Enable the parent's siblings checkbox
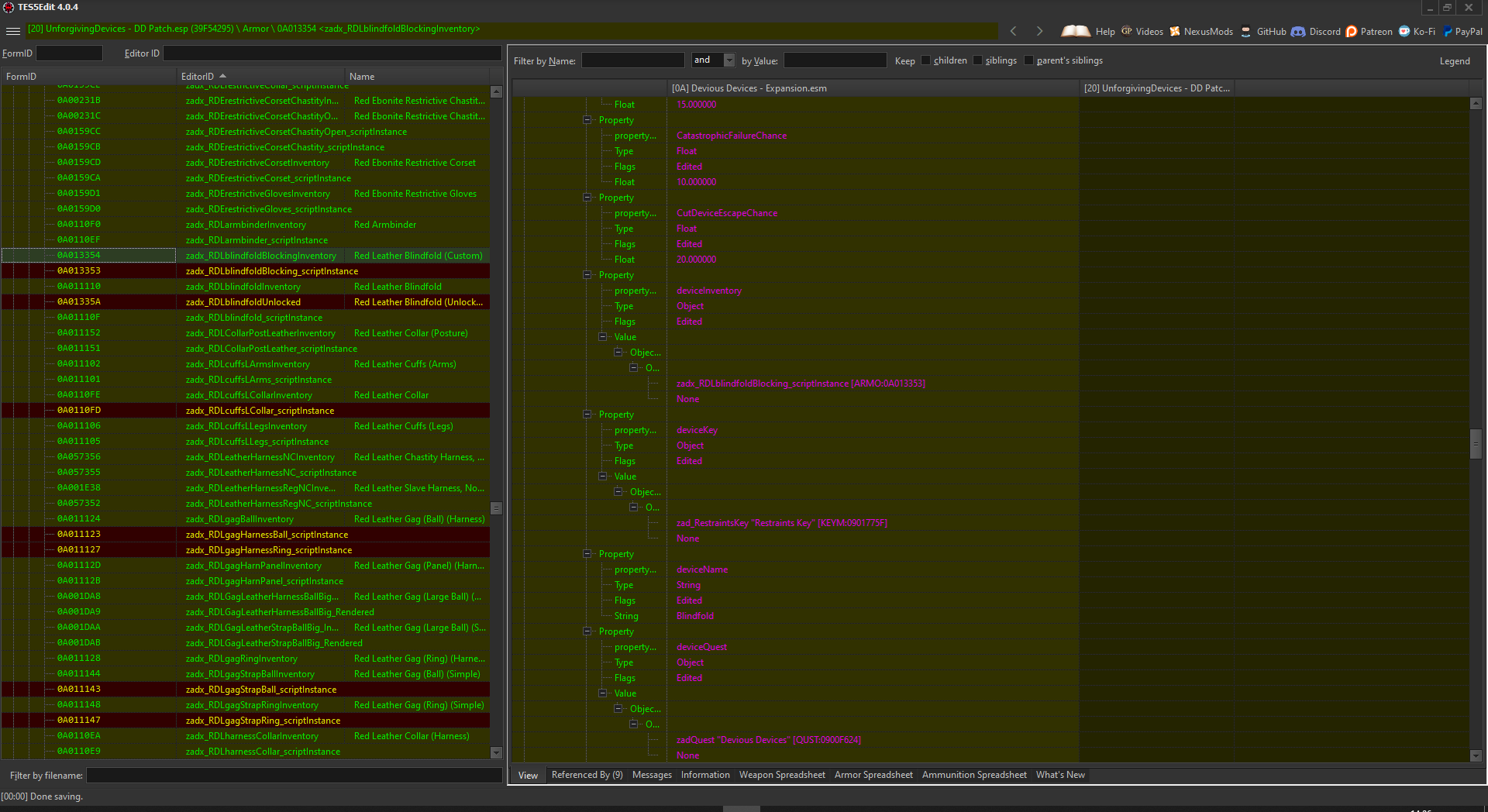 pos(1028,60)
